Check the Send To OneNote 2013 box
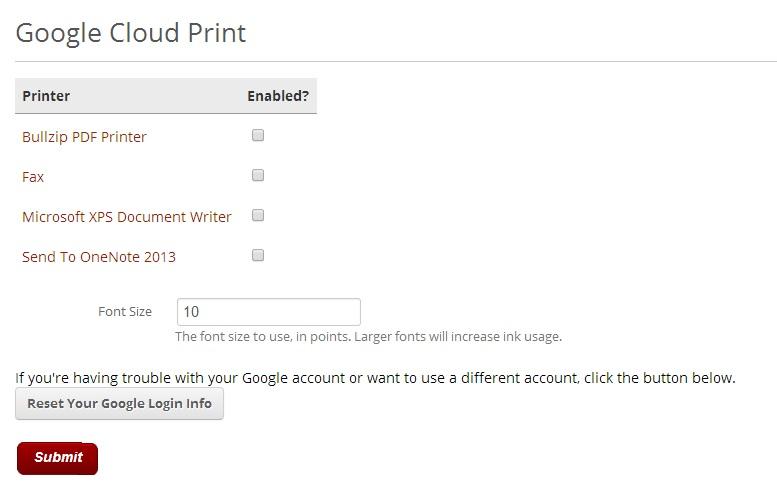 pos(258,256)
